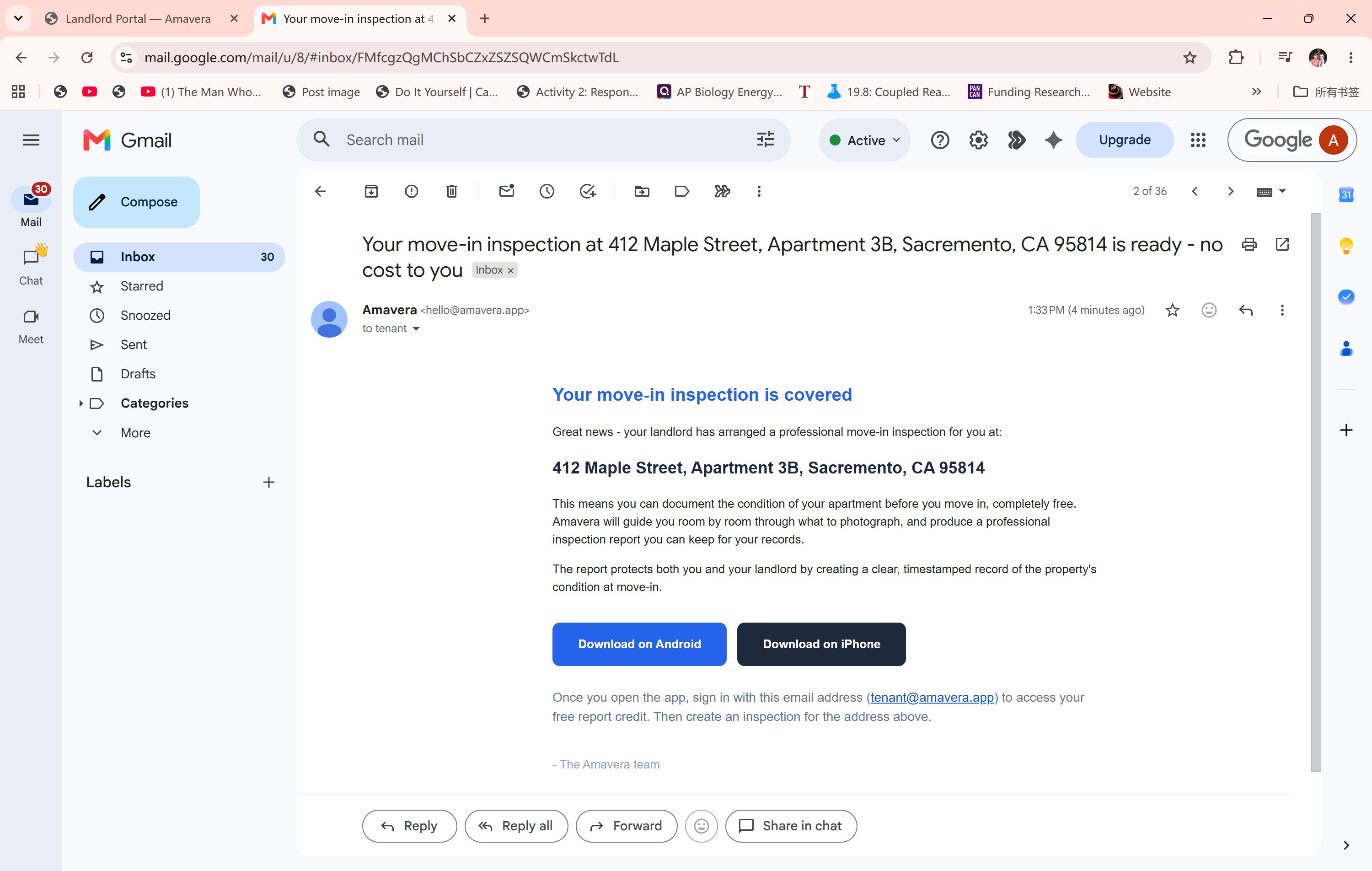This screenshot has width=1372, height=871.
Task: Show older email arrow
Action: click(x=1231, y=192)
